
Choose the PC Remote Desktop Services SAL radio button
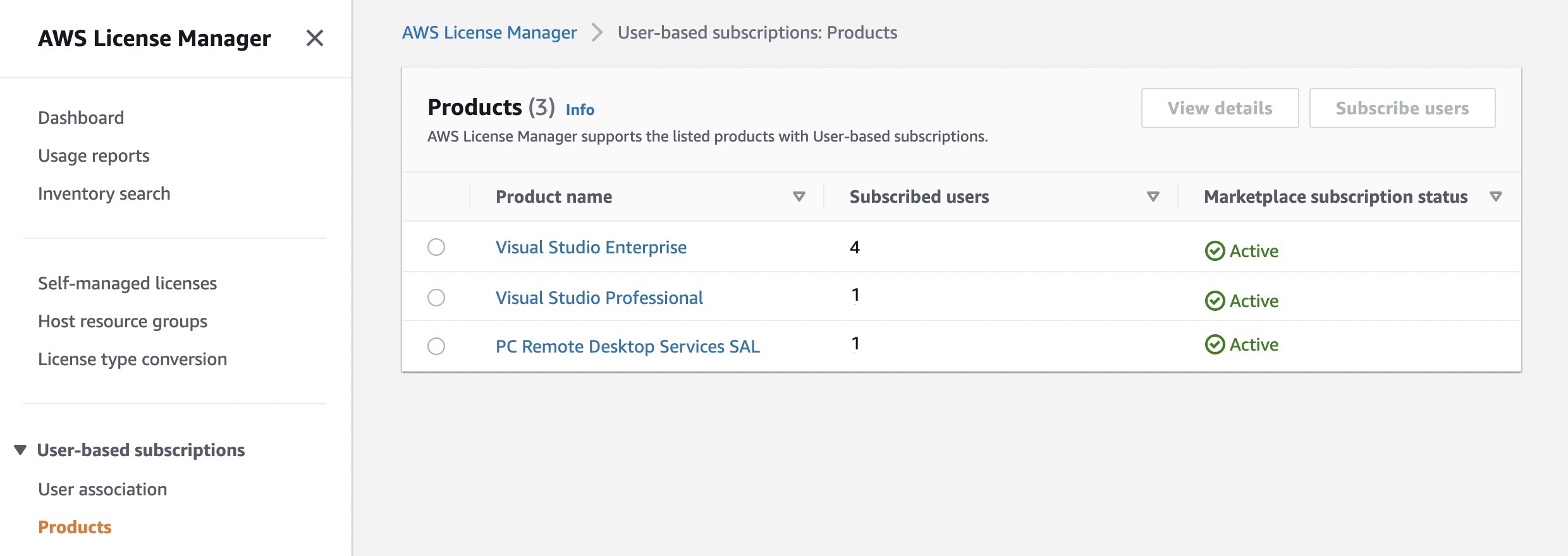tap(436, 346)
